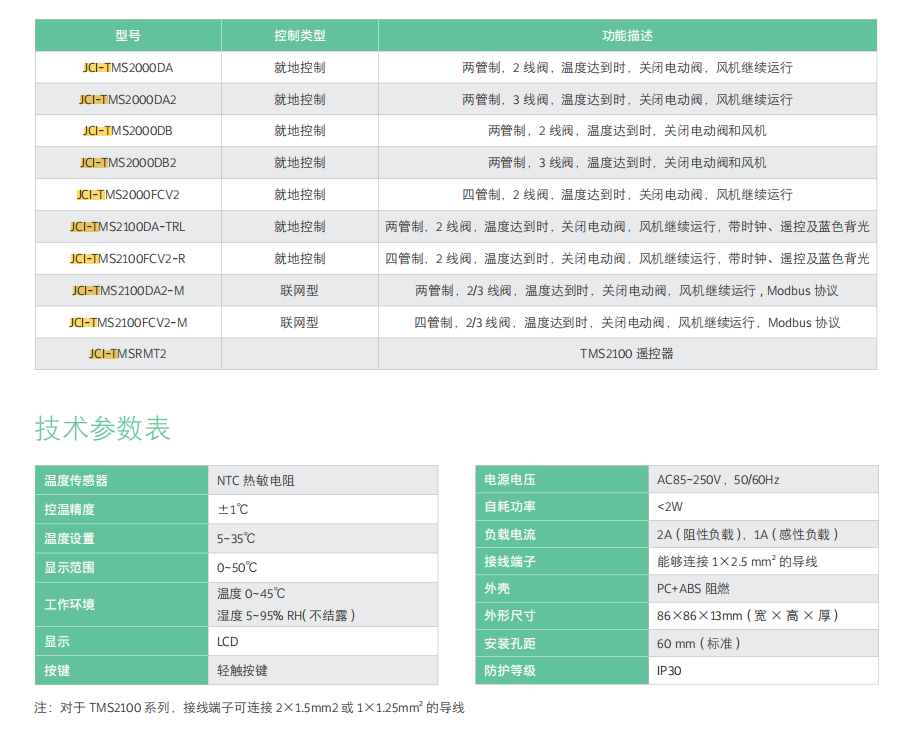
Task: Click the TMS2100 遥控器 description cell
Action: (627, 353)
